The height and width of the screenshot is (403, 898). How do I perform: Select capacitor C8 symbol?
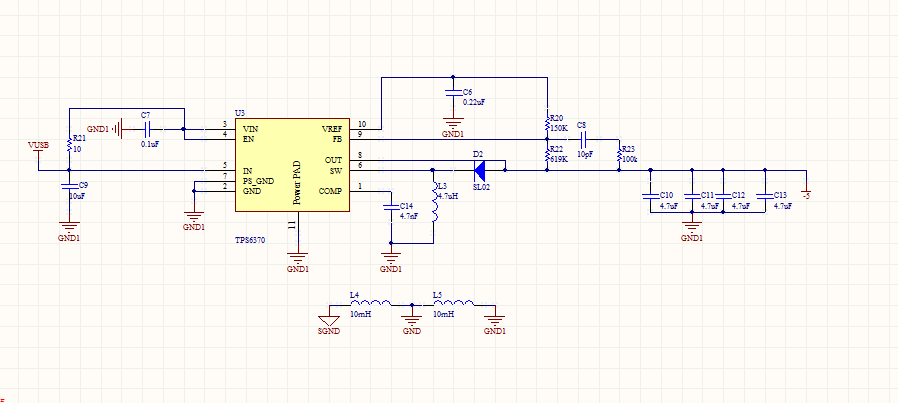(x=585, y=139)
